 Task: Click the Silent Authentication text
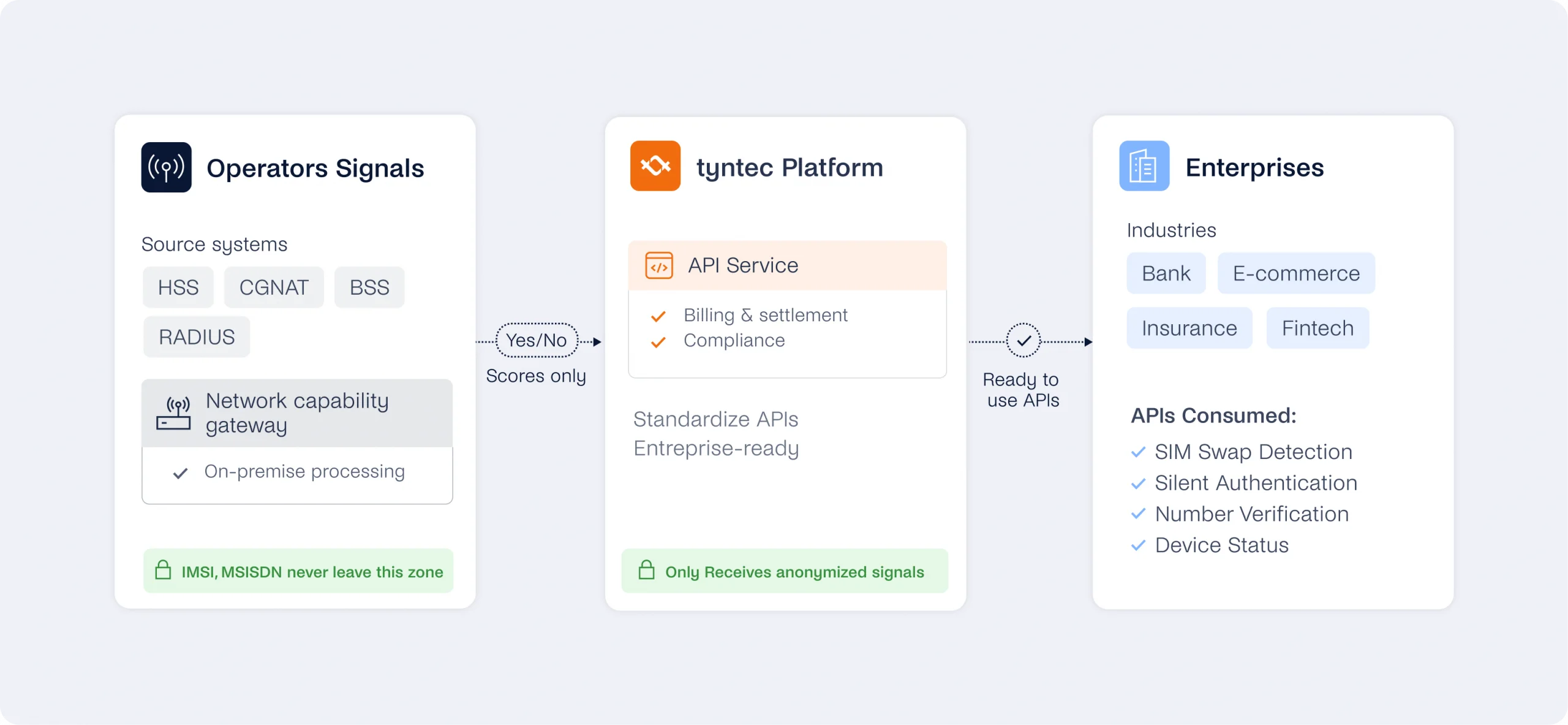pyautogui.click(x=1256, y=483)
